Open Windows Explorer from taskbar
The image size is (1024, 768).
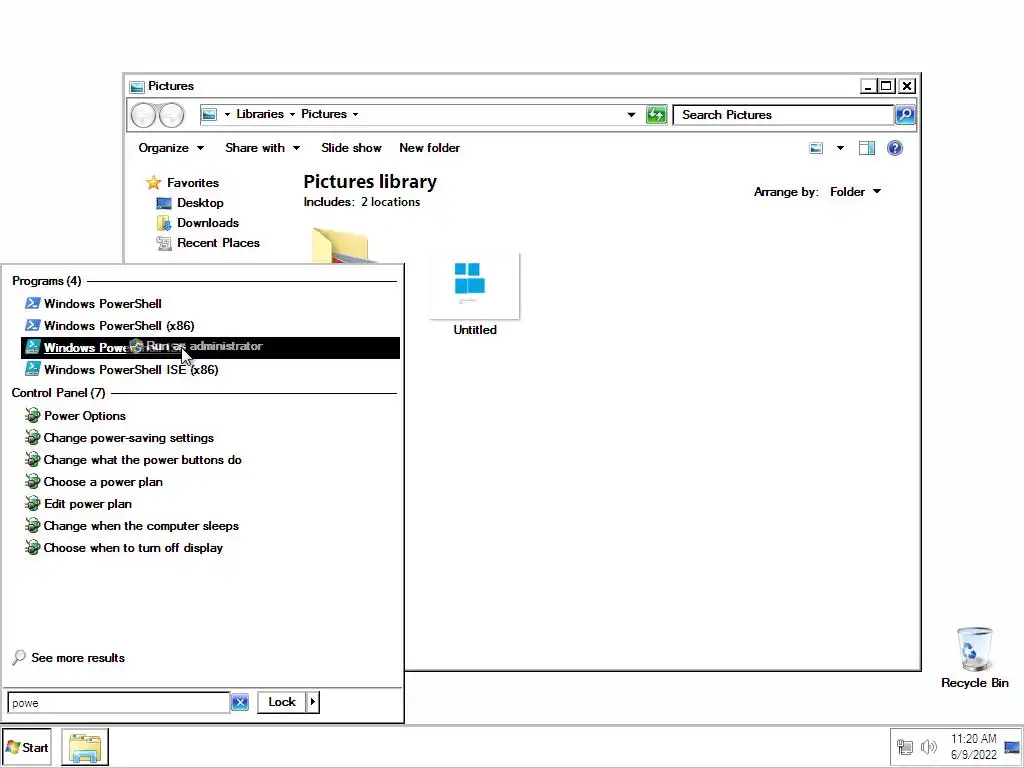pyautogui.click(x=85, y=747)
